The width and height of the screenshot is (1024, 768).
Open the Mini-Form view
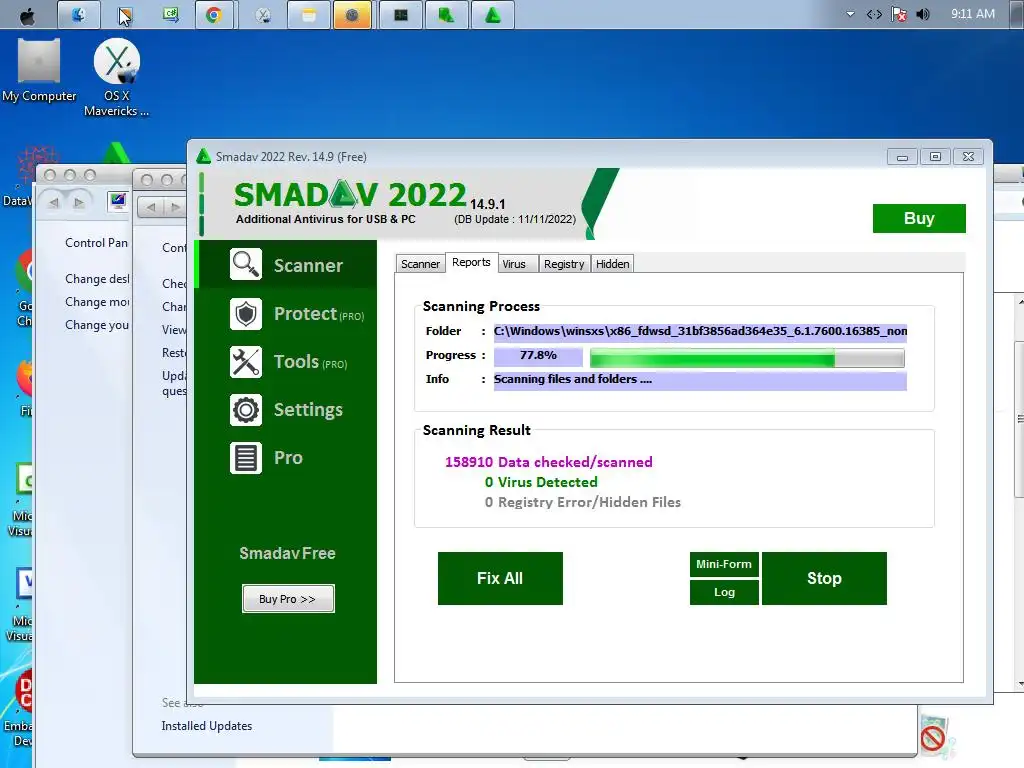pos(724,564)
